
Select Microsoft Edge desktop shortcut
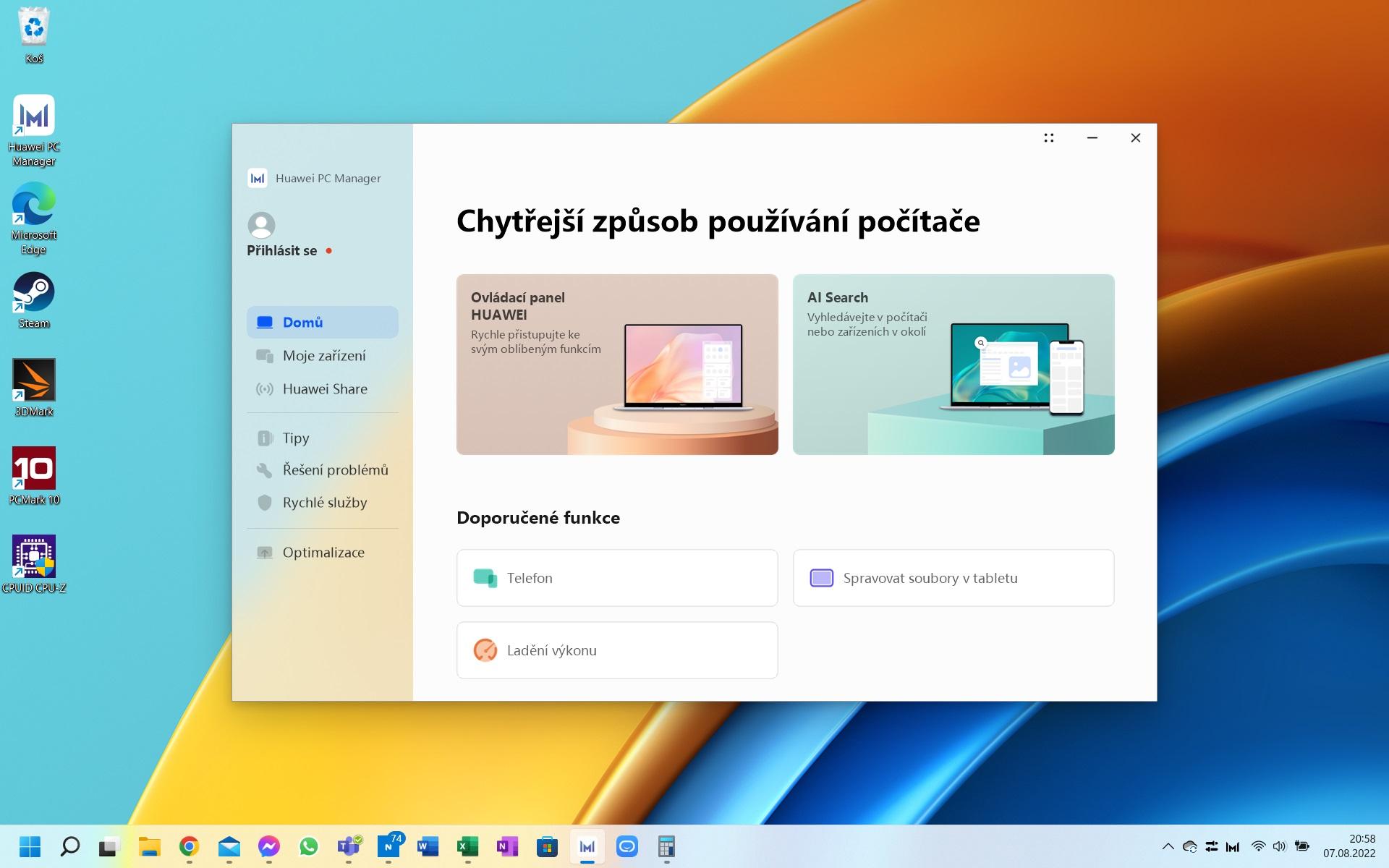pyautogui.click(x=34, y=218)
